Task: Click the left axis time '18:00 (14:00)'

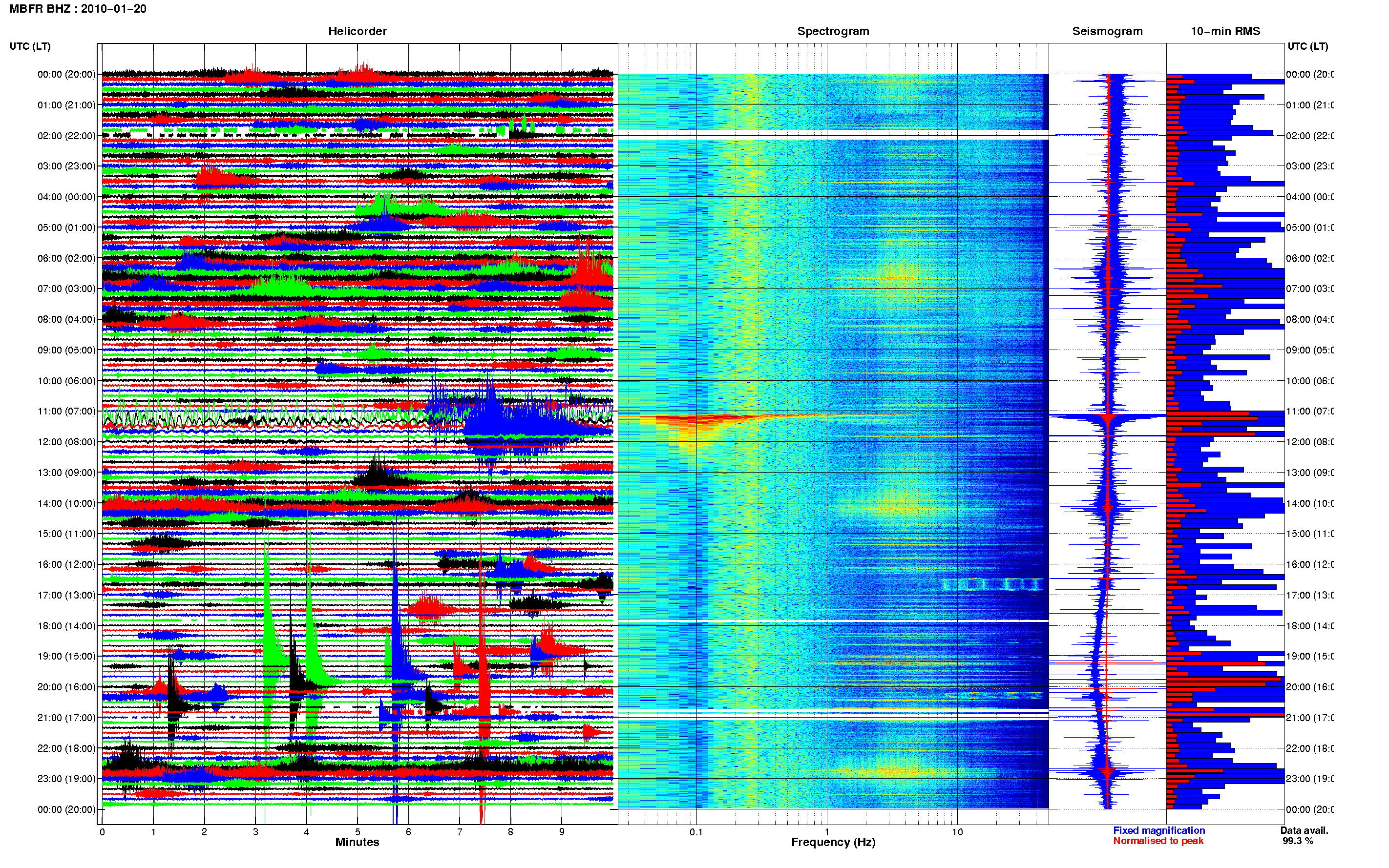Action: point(66,626)
